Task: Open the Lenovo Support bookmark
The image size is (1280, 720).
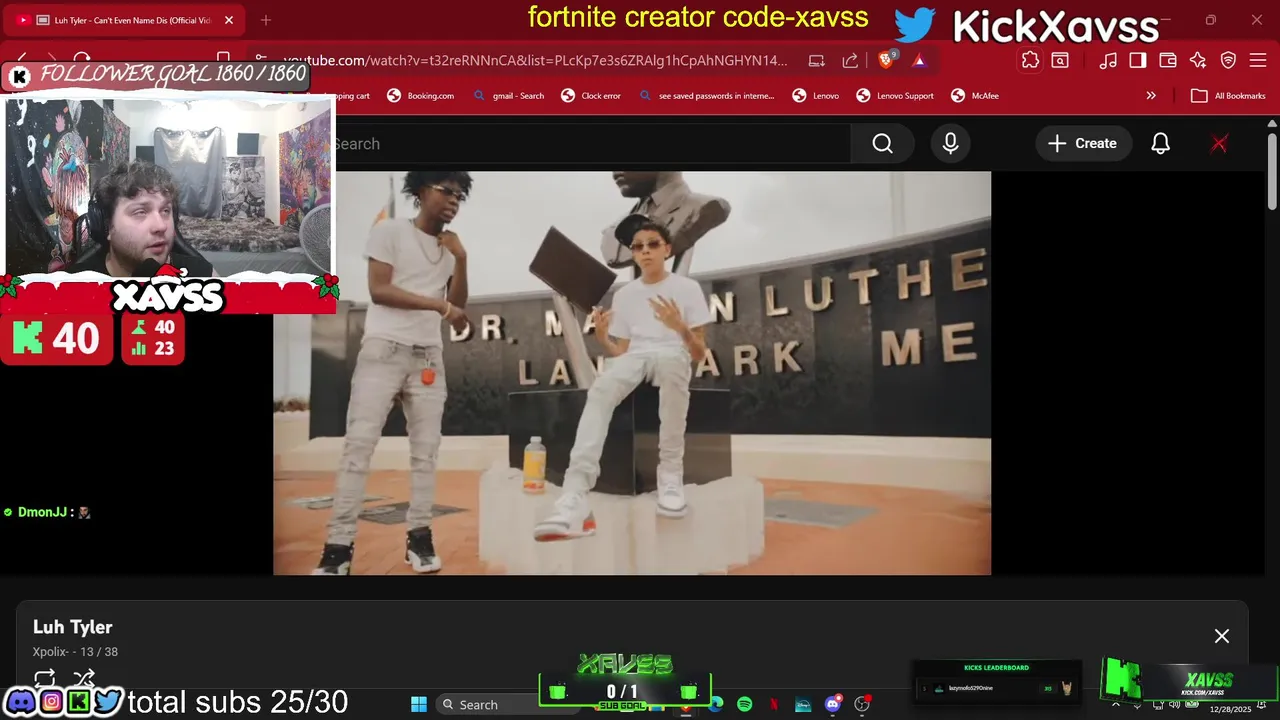Action: tap(895, 96)
